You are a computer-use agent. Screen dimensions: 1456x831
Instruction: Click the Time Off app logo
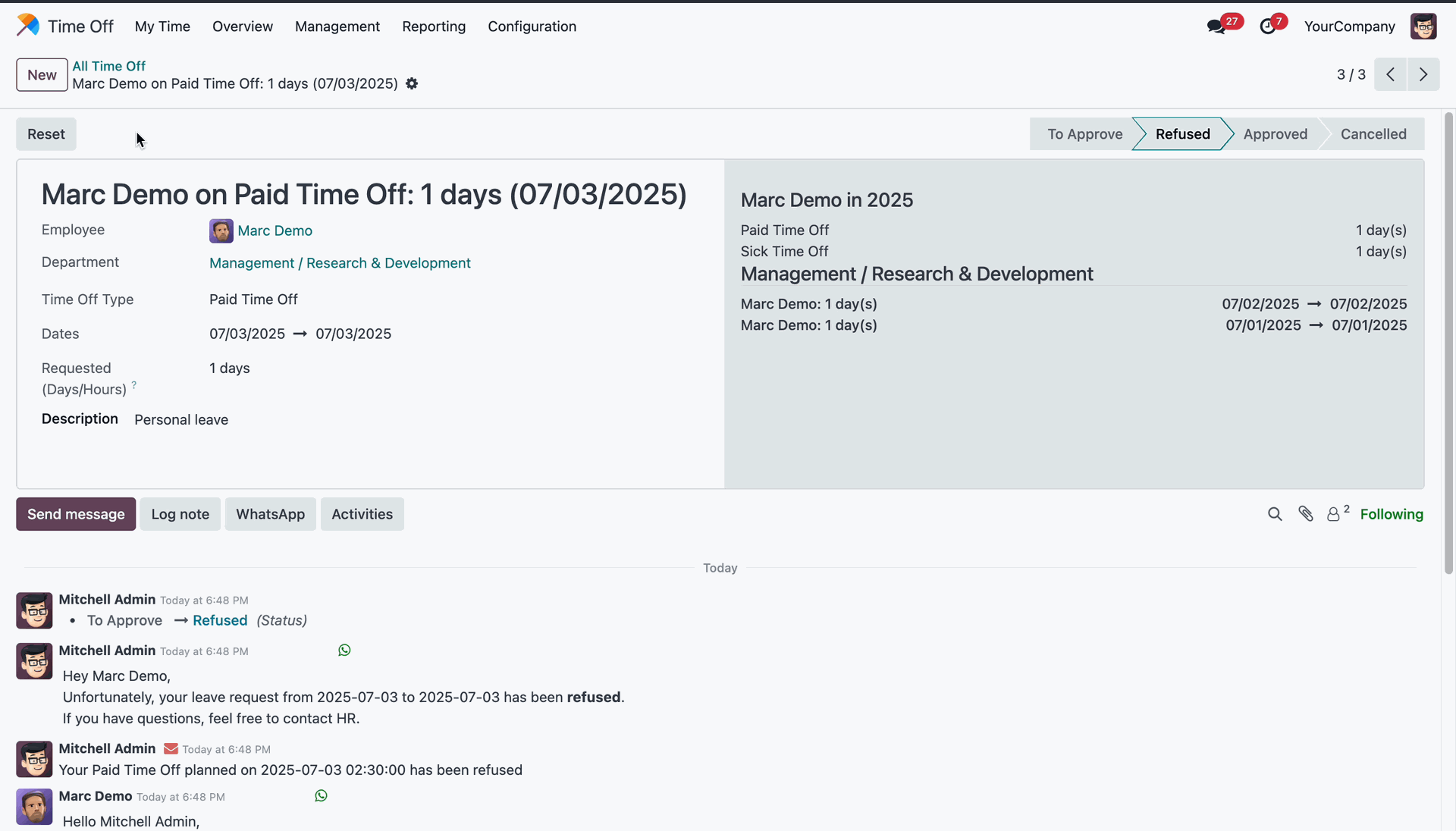28,25
